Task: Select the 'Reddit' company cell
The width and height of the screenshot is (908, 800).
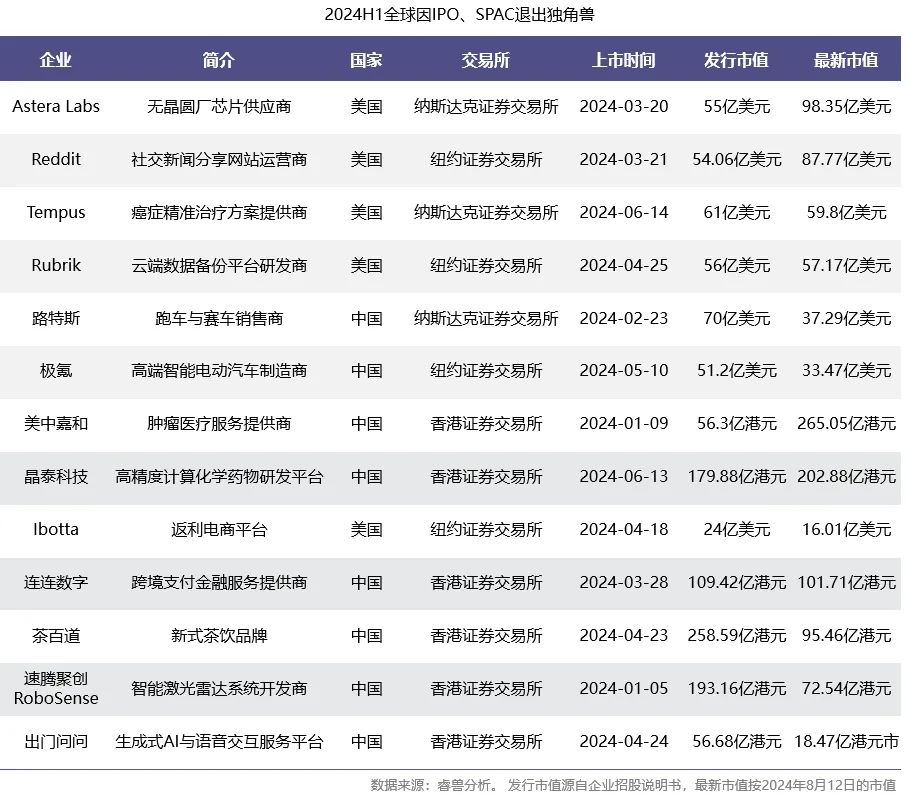Action: pyautogui.click(x=56, y=159)
